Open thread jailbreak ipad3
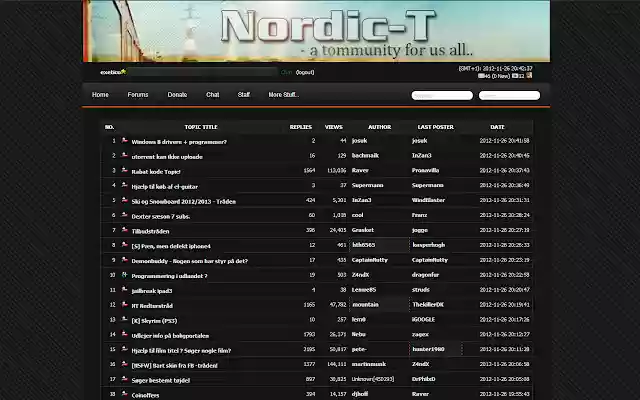Viewport: 640px width, 400px height. [152, 291]
